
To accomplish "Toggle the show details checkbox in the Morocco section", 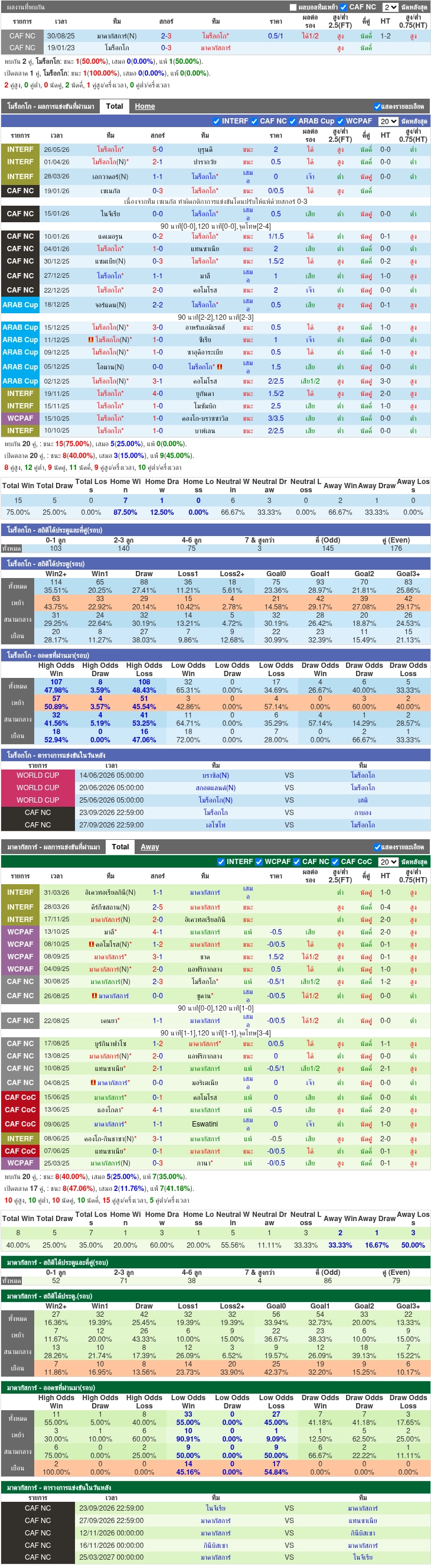I will [x=377, y=106].
